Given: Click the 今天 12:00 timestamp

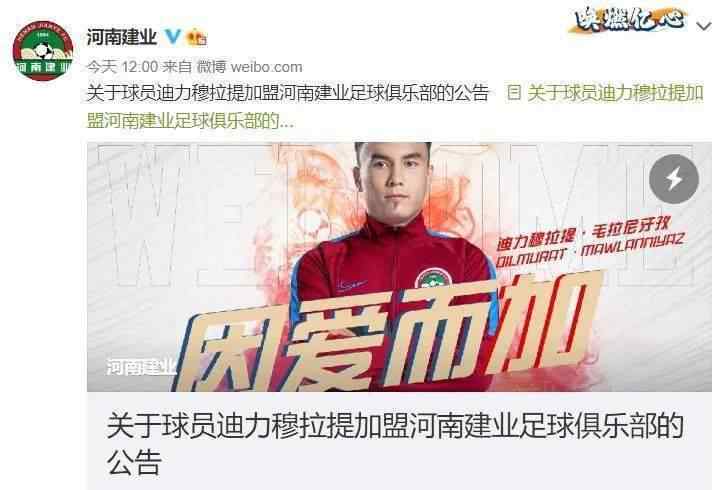Looking at the screenshot, I should [x=122, y=67].
